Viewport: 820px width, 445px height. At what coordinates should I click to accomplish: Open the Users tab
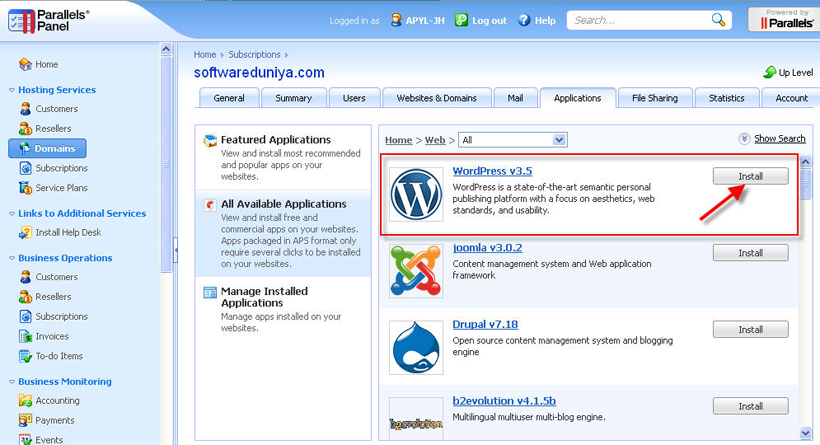354,98
